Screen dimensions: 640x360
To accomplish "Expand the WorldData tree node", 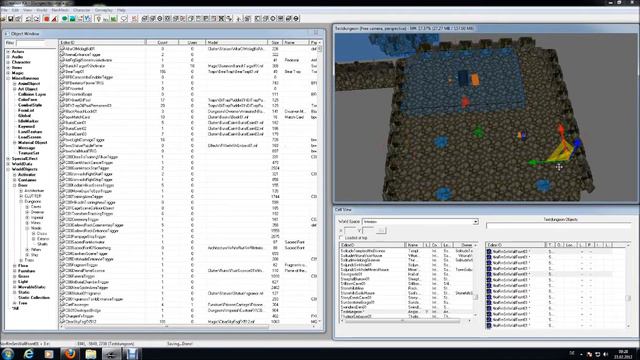I will pos(8,164).
